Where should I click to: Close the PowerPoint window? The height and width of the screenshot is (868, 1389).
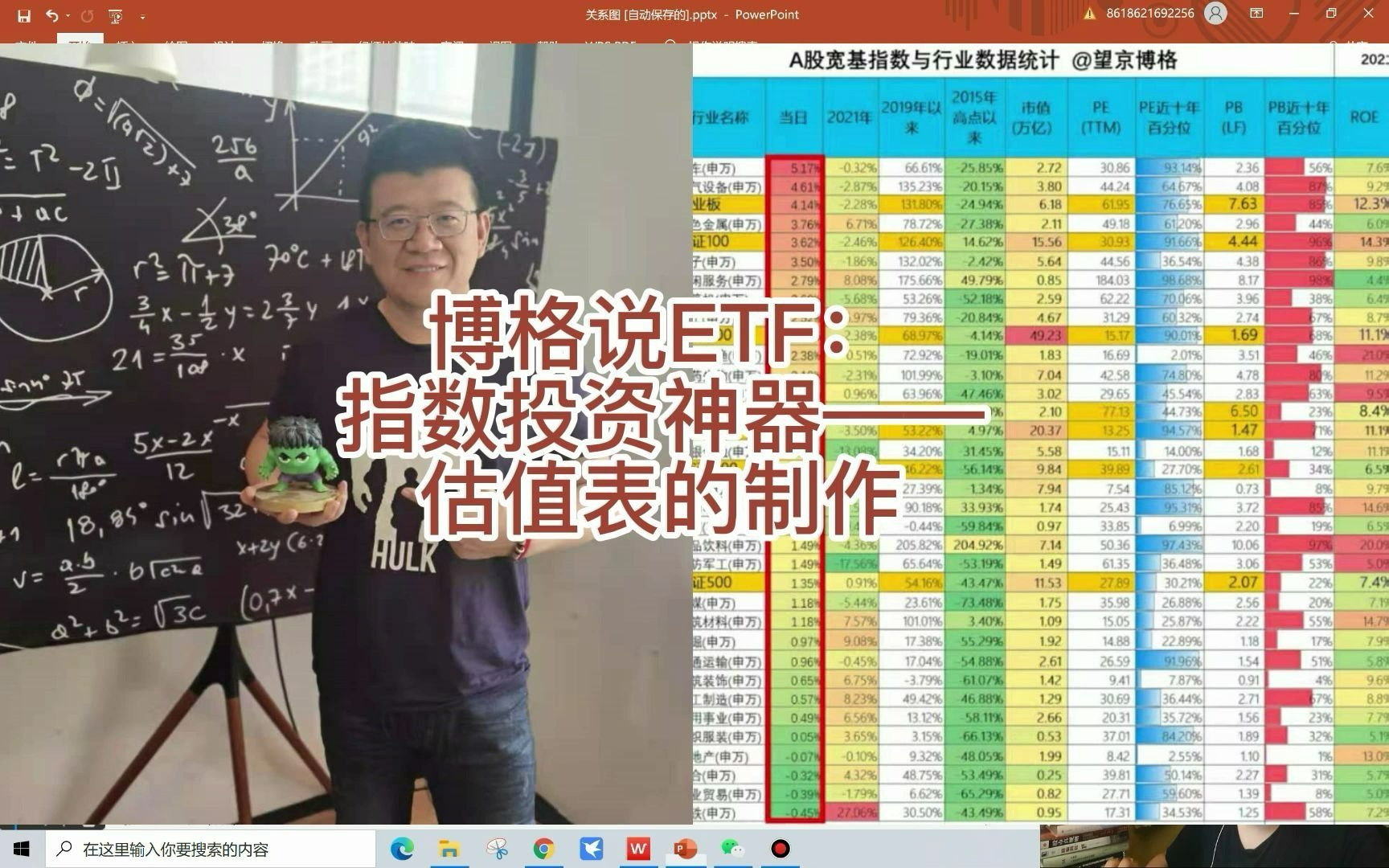pos(1369,14)
